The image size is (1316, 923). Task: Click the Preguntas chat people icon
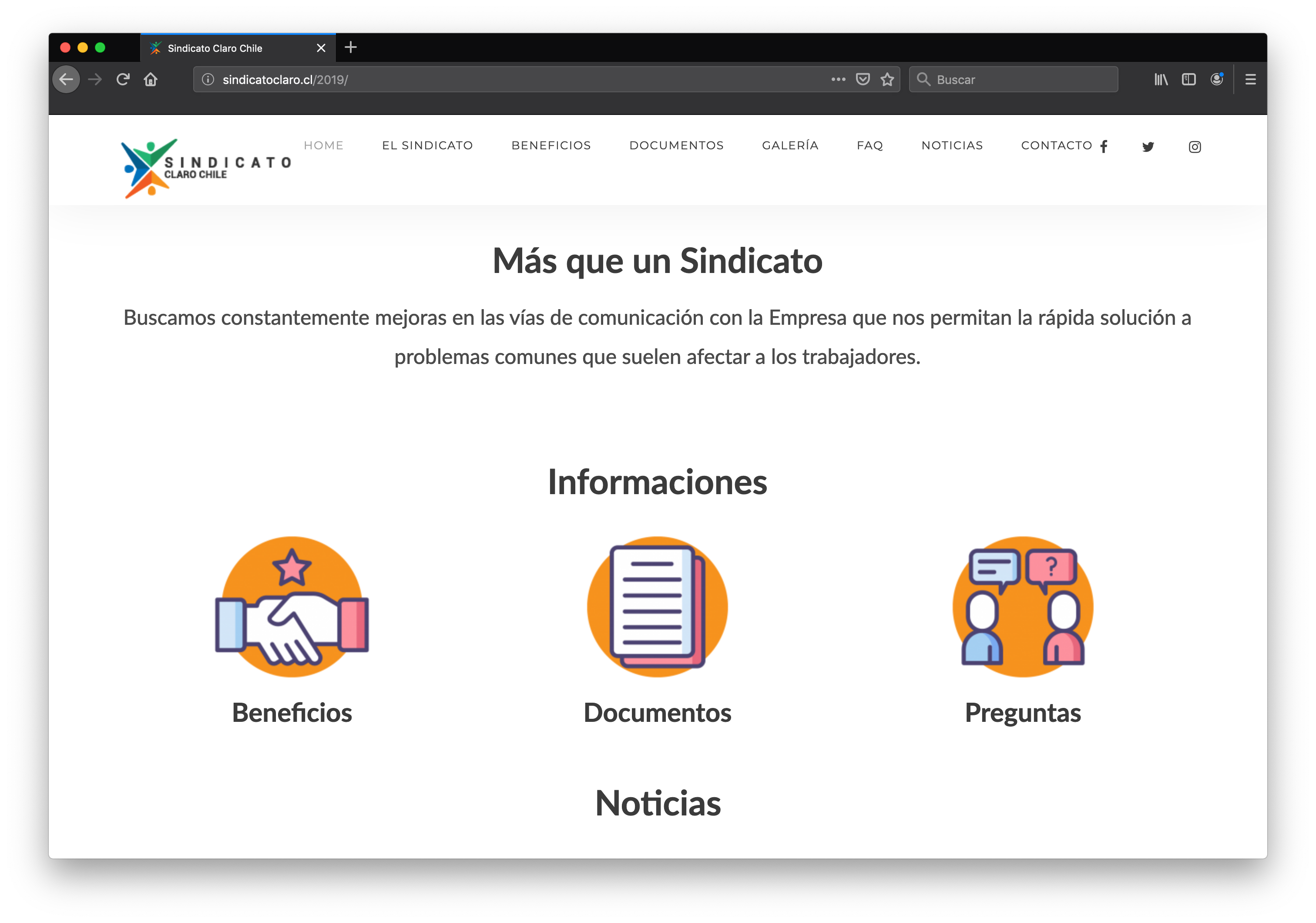point(1023,607)
